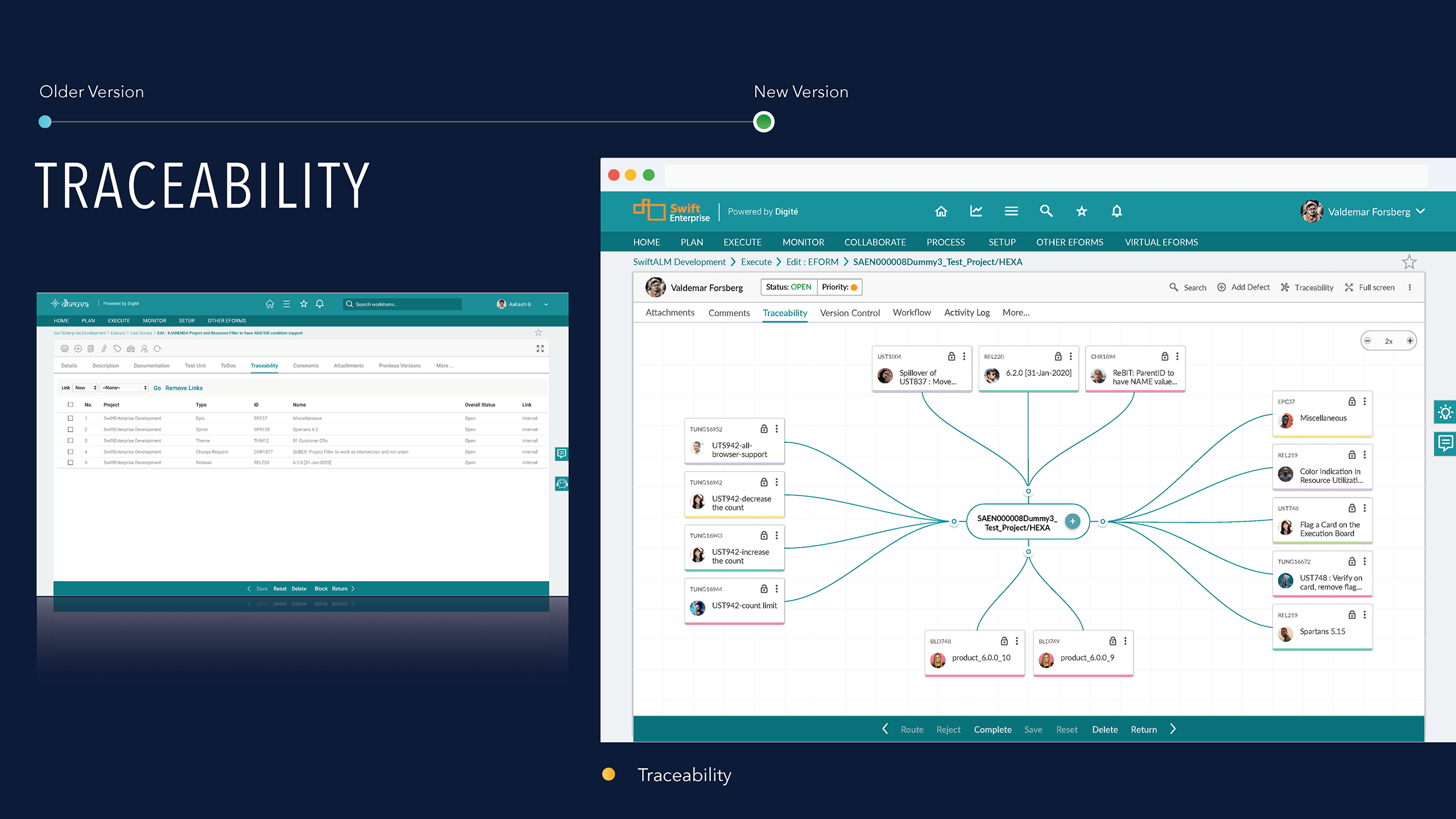Switch to the Version Control tab
Viewport: 1456px width, 819px height.
(x=849, y=312)
